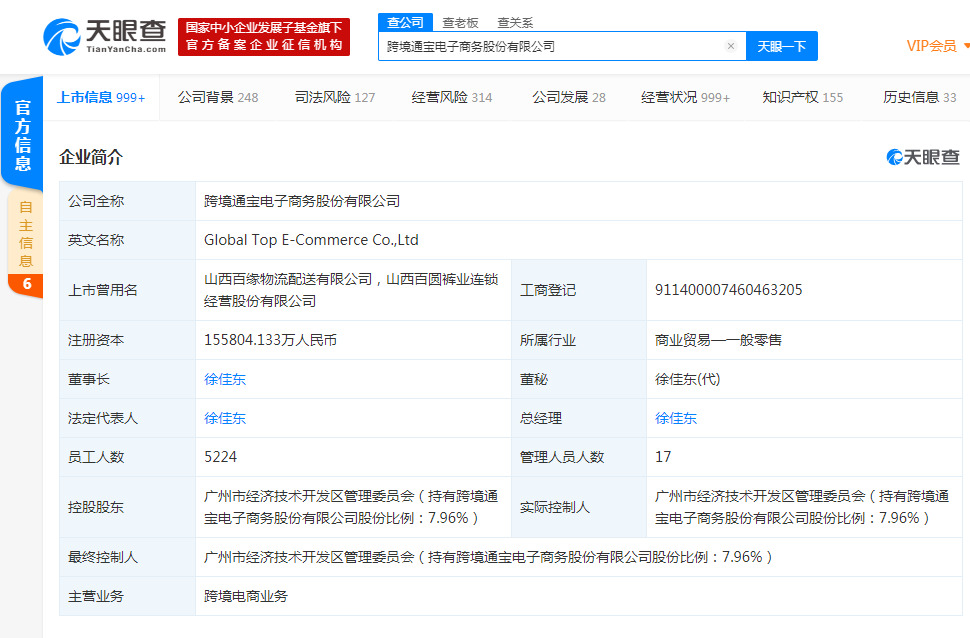The image size is (970, 638).
Task: Click the 工商登记 label cell
Action: 579,290
